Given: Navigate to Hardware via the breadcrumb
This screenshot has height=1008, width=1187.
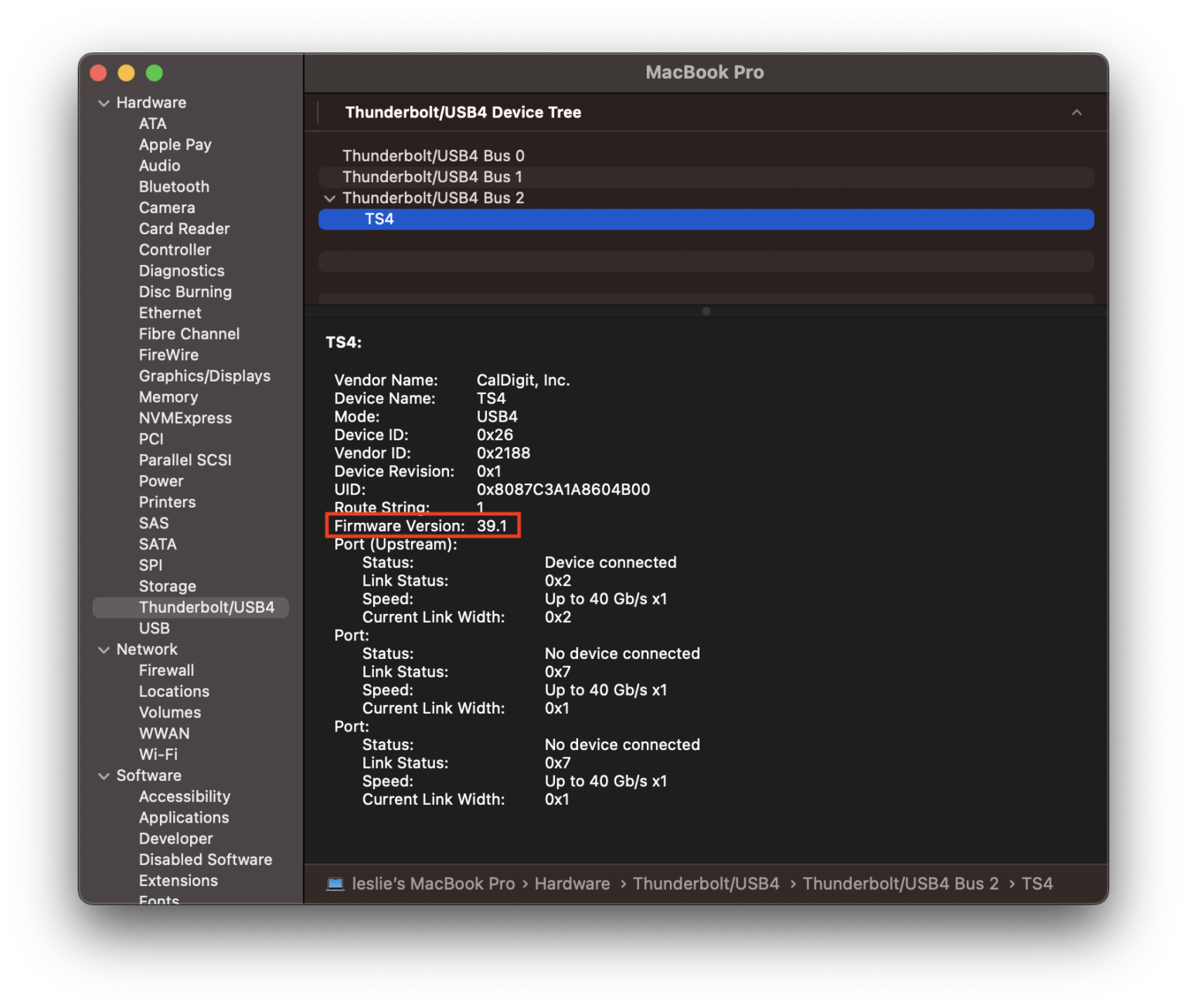Looking at the screenshot, I should (572, 883).
